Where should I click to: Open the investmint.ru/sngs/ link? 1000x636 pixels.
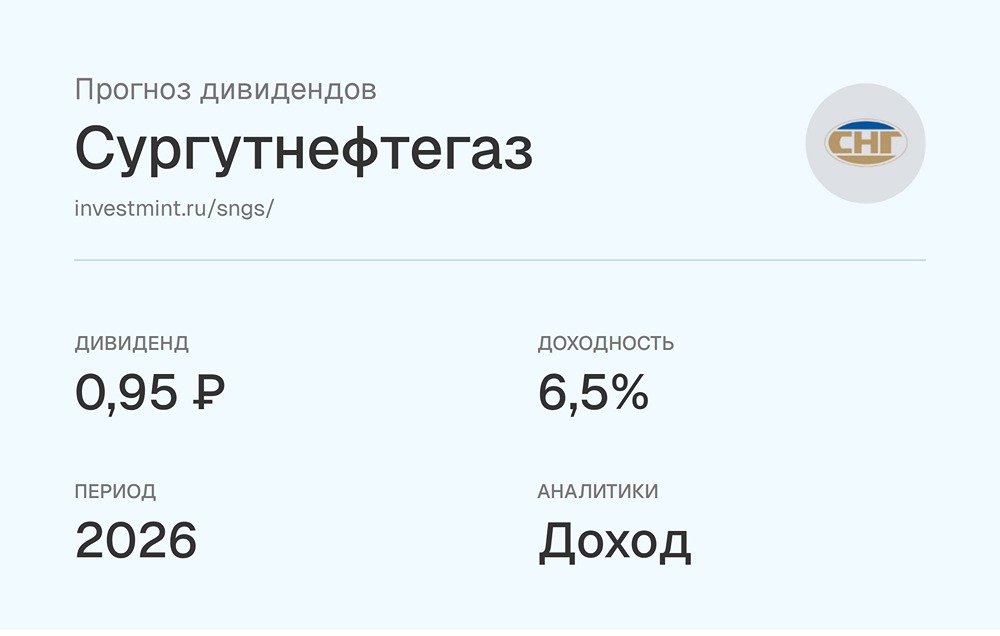click(x=174, y=209)
